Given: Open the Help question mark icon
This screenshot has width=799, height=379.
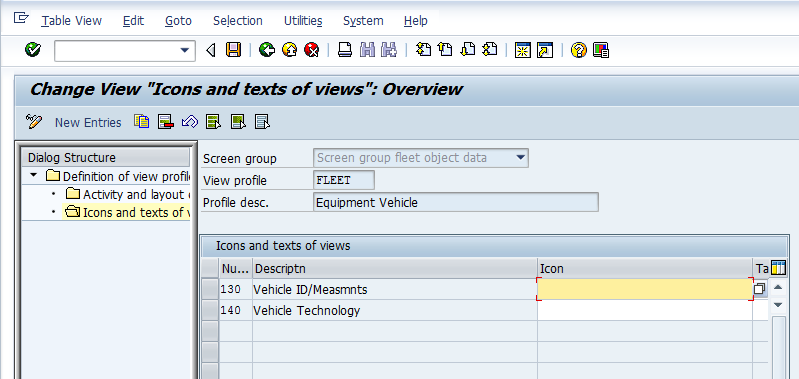Looking at the screenshot, I should [x=579, y=50].
